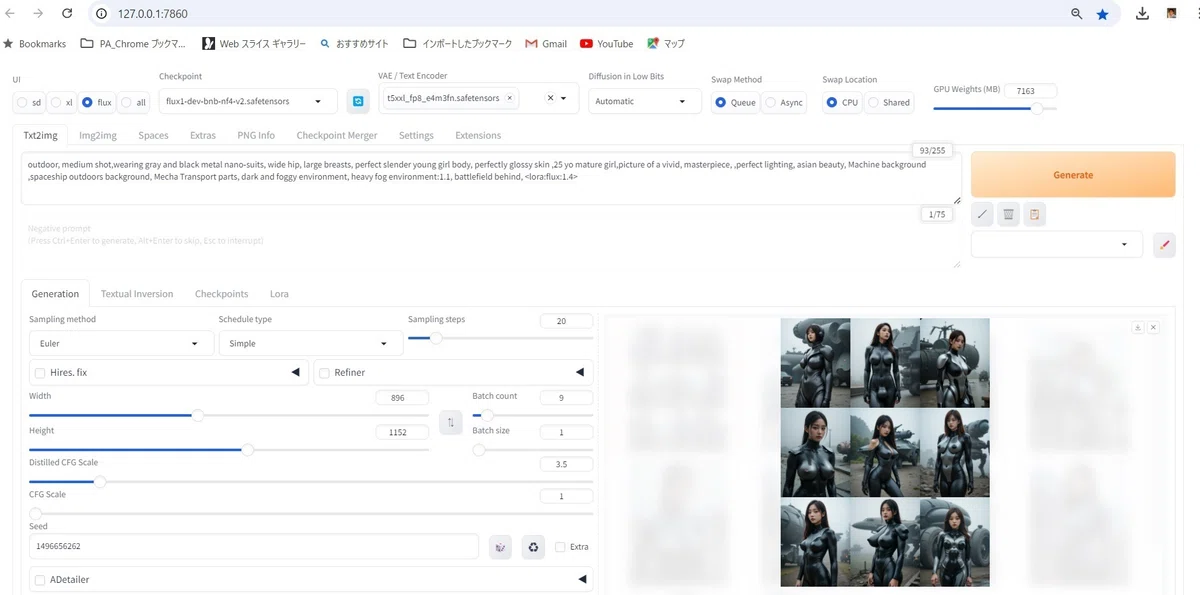
Task: Open the PNG Info tab
Action: click(x=256, y=135)
